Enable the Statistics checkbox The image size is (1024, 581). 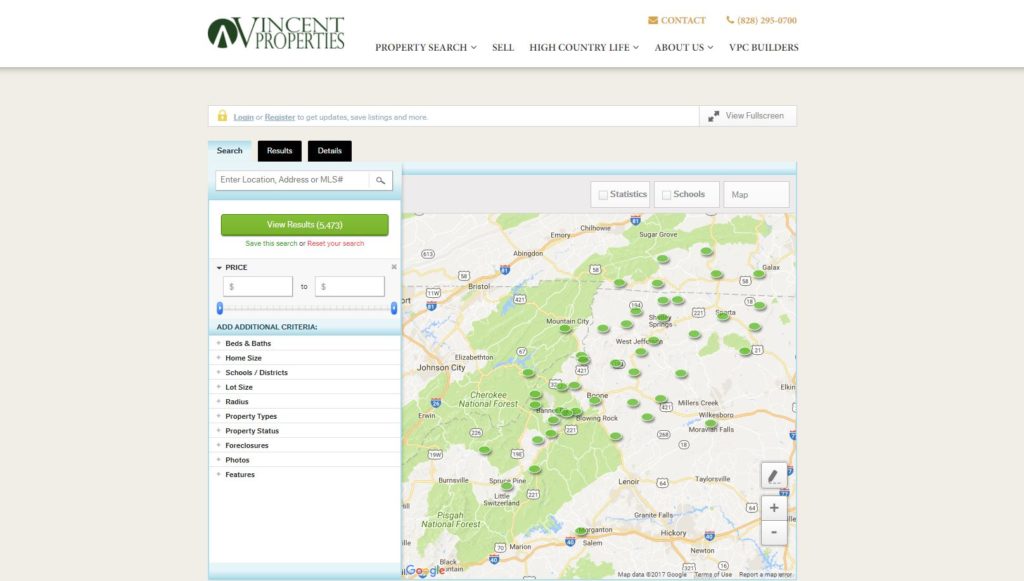click(x=603, y=195)
